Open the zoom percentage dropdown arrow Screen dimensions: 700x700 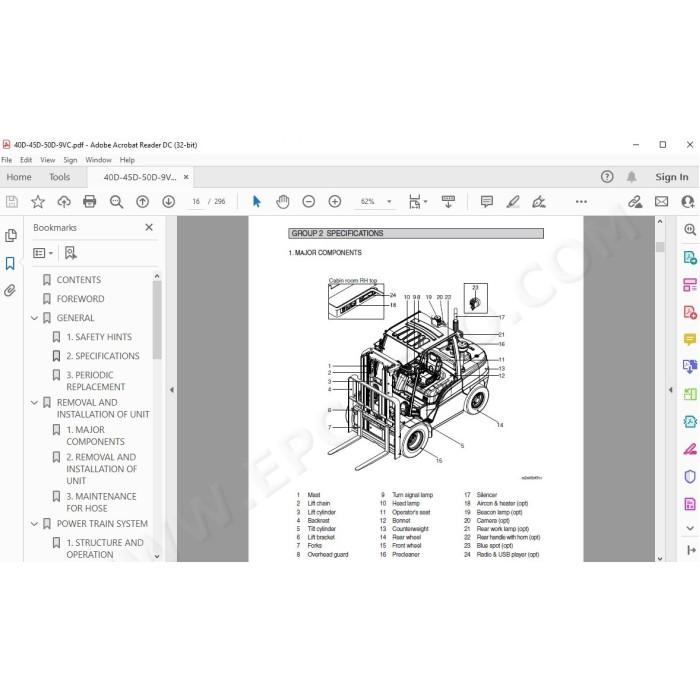click(389, 202)
